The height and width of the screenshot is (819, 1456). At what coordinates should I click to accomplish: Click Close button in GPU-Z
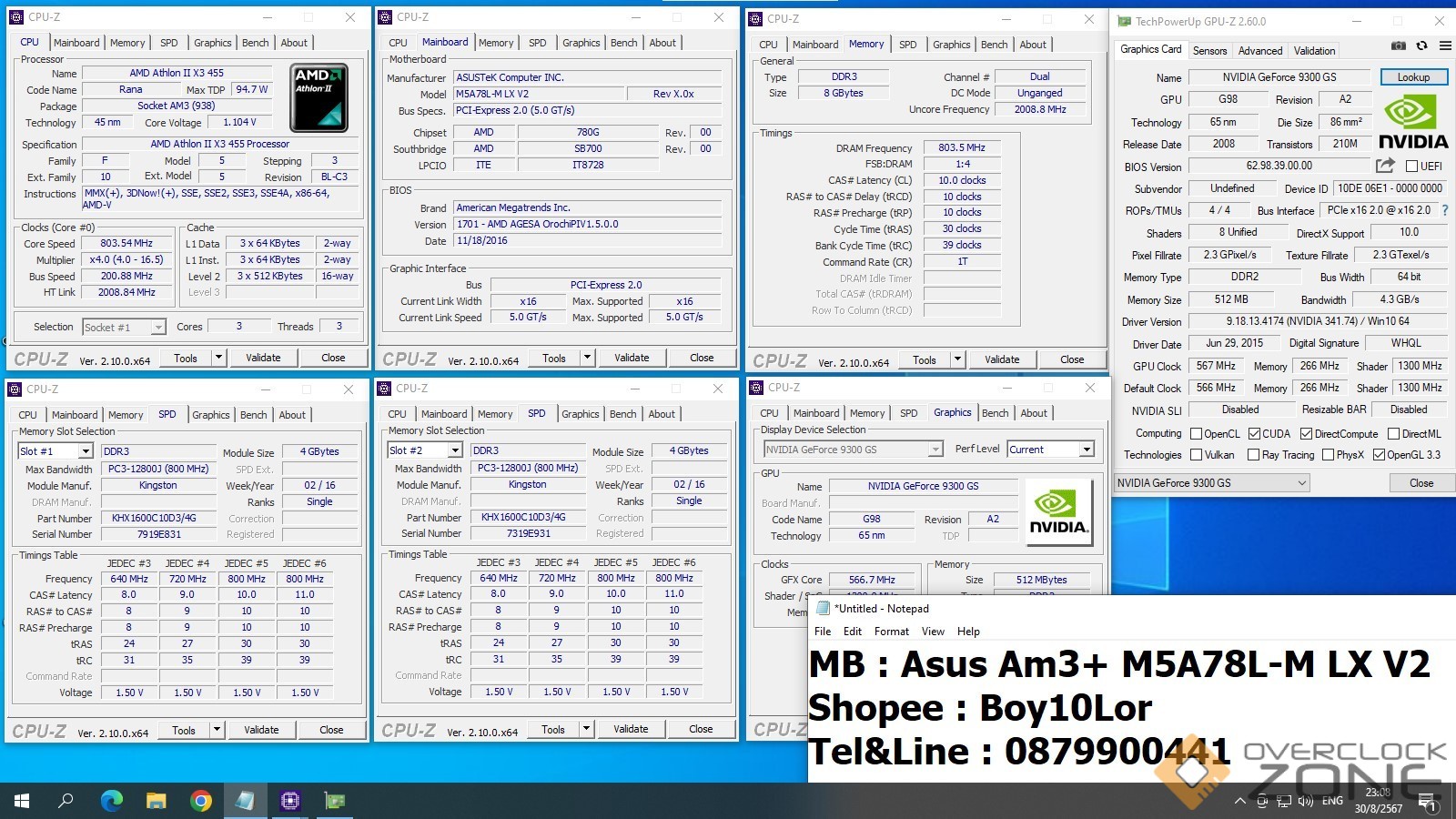[x=1421, y=483]
